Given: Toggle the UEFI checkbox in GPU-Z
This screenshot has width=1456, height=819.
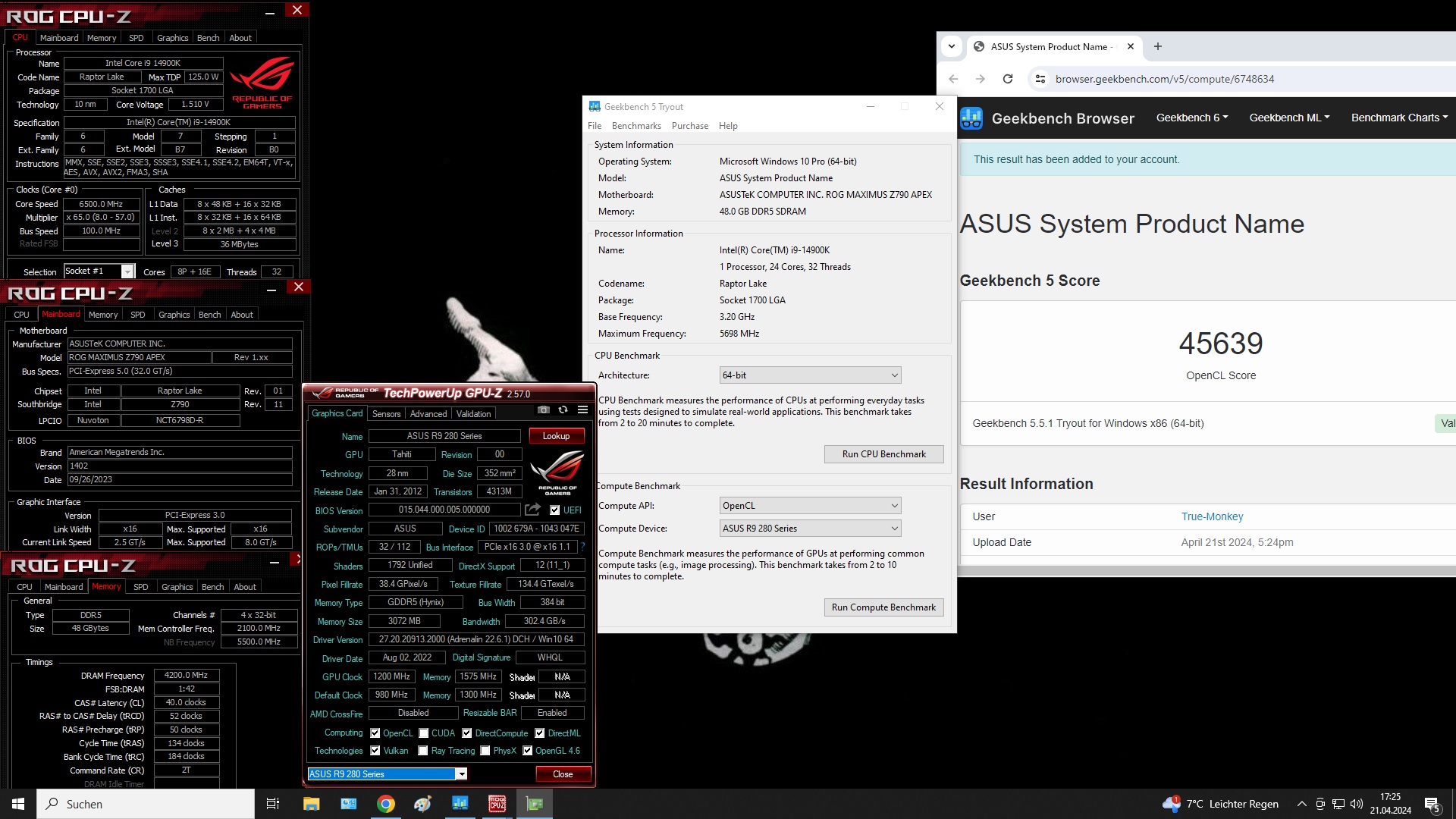Looking at the screenshot, I should click(x=555, y=510).
